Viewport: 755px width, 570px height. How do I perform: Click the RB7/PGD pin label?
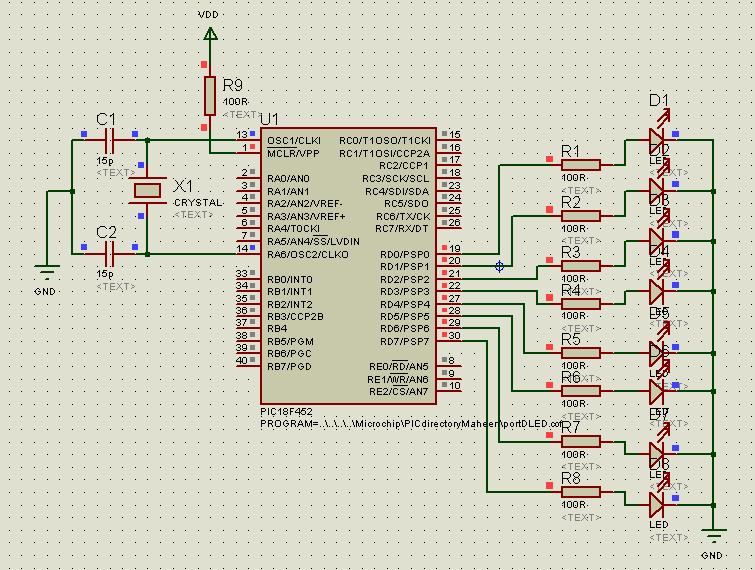pos(289,366)
